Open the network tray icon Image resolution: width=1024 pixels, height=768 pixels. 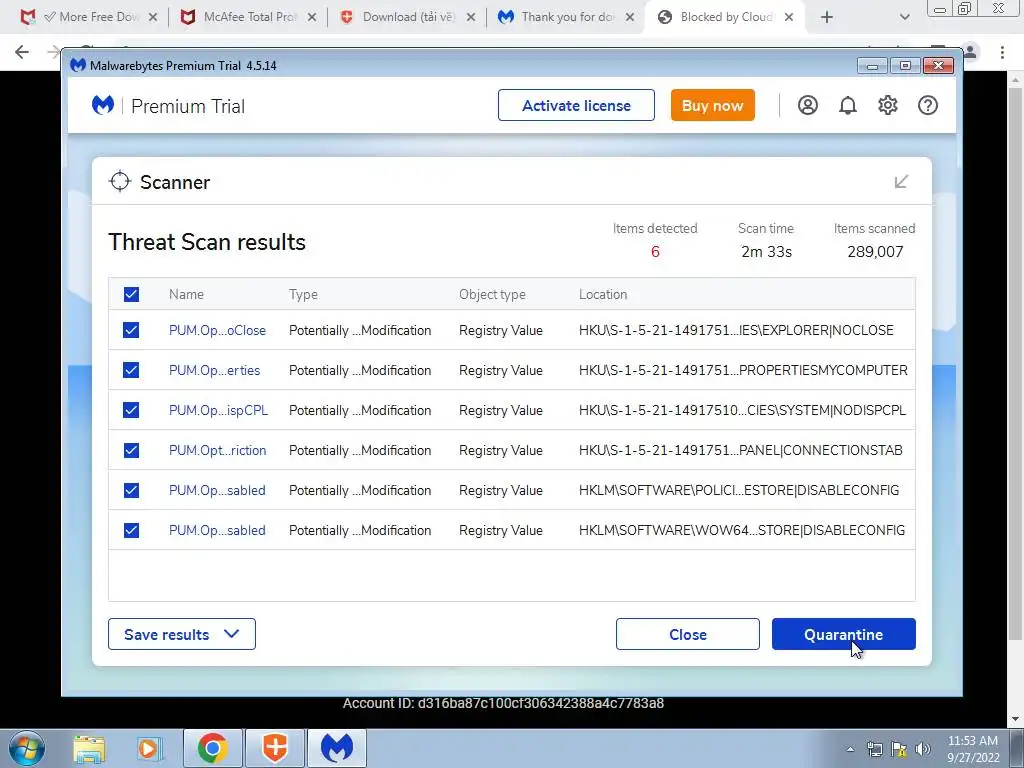(x=874, y=749)
